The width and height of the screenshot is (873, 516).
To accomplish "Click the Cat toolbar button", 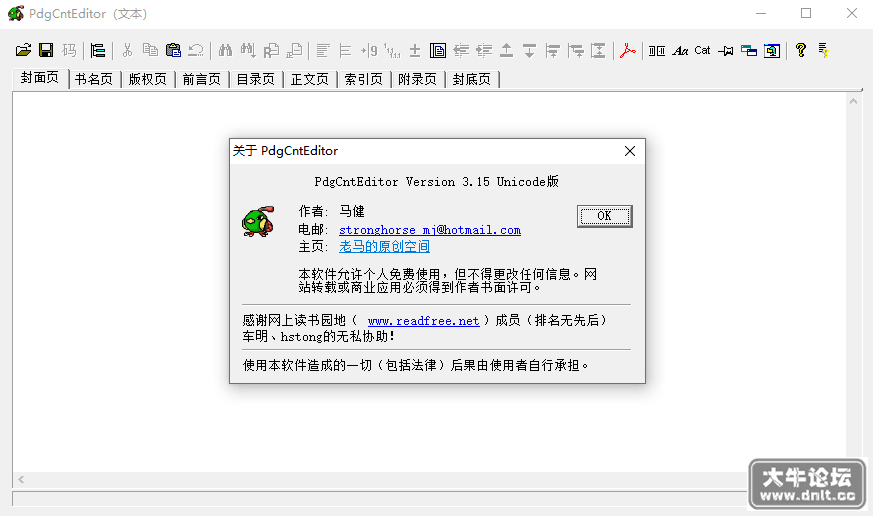I will pyautogui.click(x=702, y=50).
